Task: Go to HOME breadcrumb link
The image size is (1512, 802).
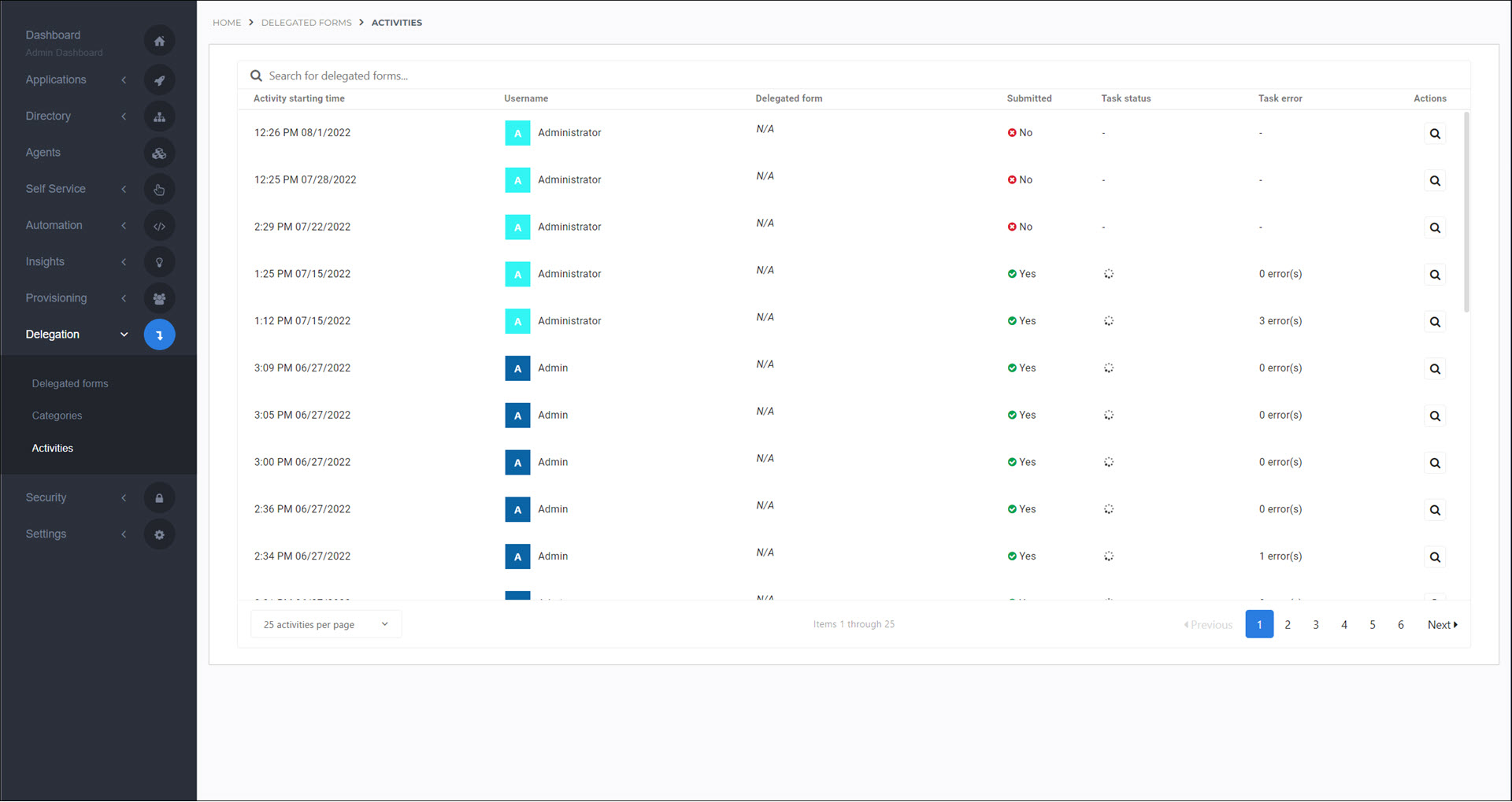Action: pyautogui.click(x=227, y=23)
